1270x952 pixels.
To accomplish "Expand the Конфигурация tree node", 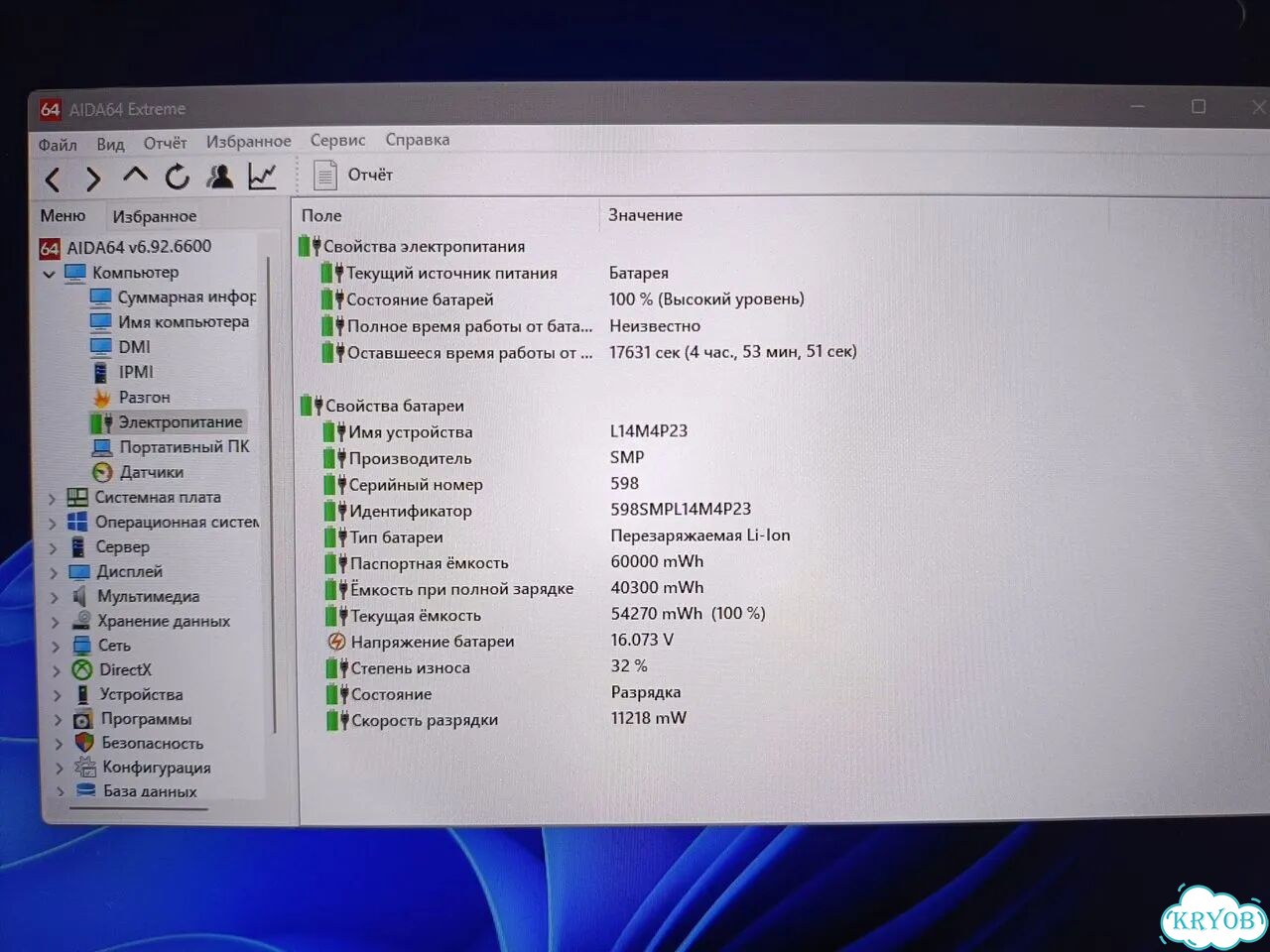I will [59, 769].
